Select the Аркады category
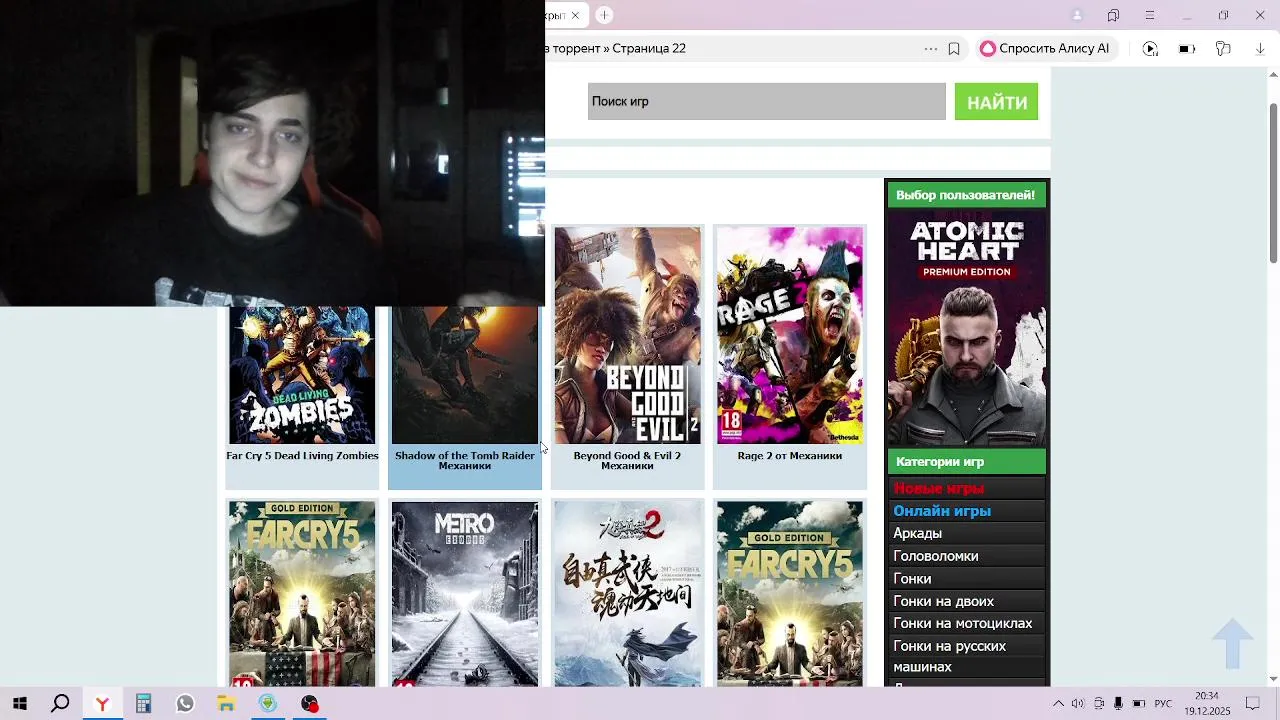1280x720 pixels. [918, 534]
